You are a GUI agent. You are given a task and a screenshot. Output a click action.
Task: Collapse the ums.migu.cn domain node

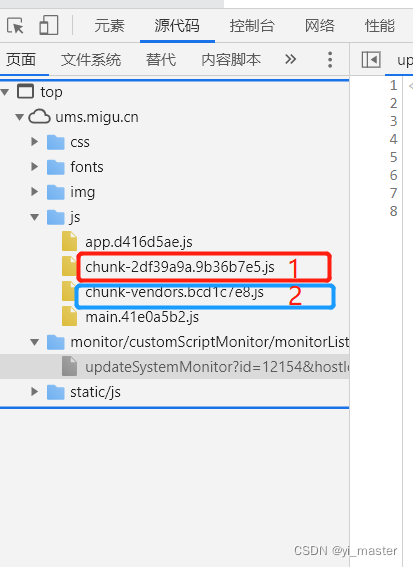coord(20,117)
